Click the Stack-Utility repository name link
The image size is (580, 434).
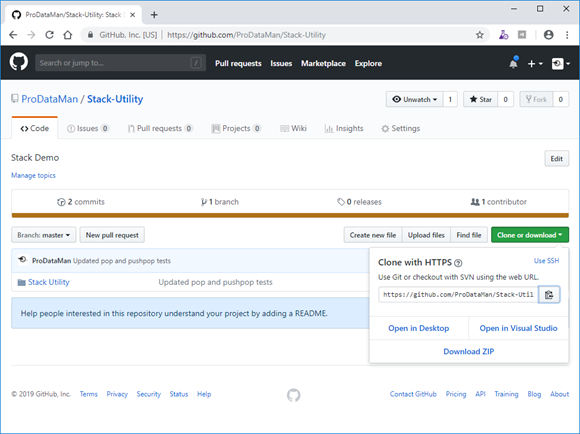pyautogui.click(x=115, y=99)
